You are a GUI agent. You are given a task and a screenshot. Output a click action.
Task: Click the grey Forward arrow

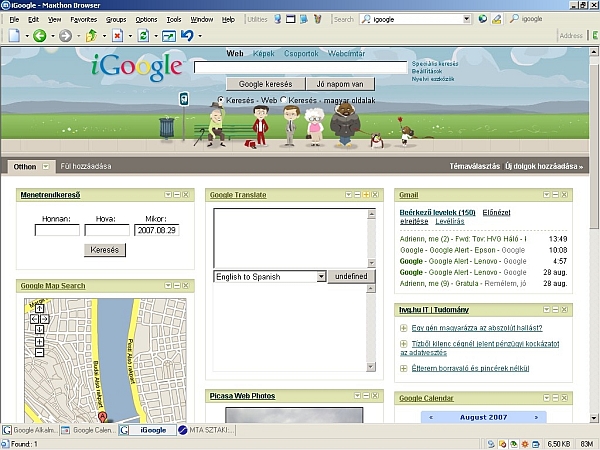pos(65,36)
